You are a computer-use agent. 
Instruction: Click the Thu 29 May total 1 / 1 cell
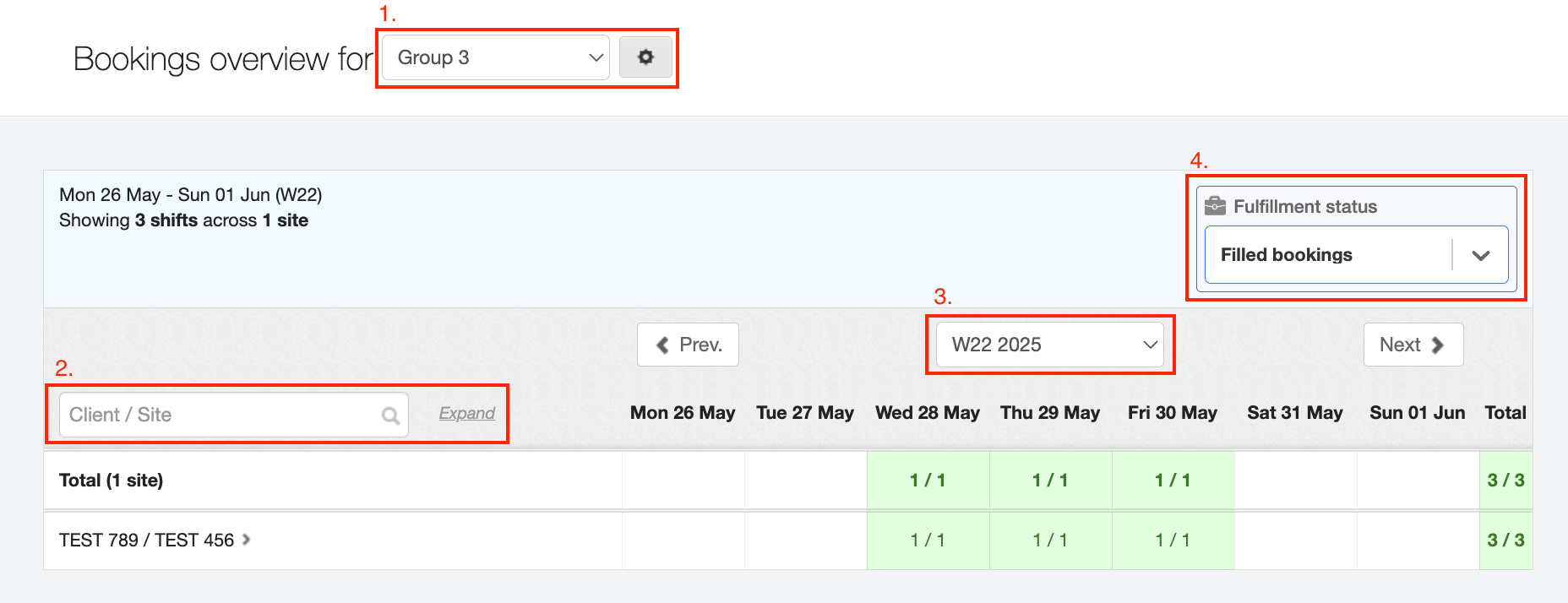(1050, 481)
